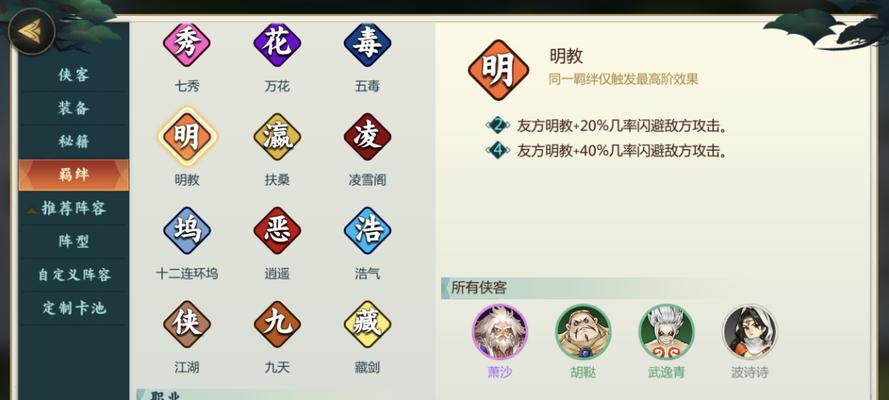Select the 万花 bond icon

click(277, 44)
